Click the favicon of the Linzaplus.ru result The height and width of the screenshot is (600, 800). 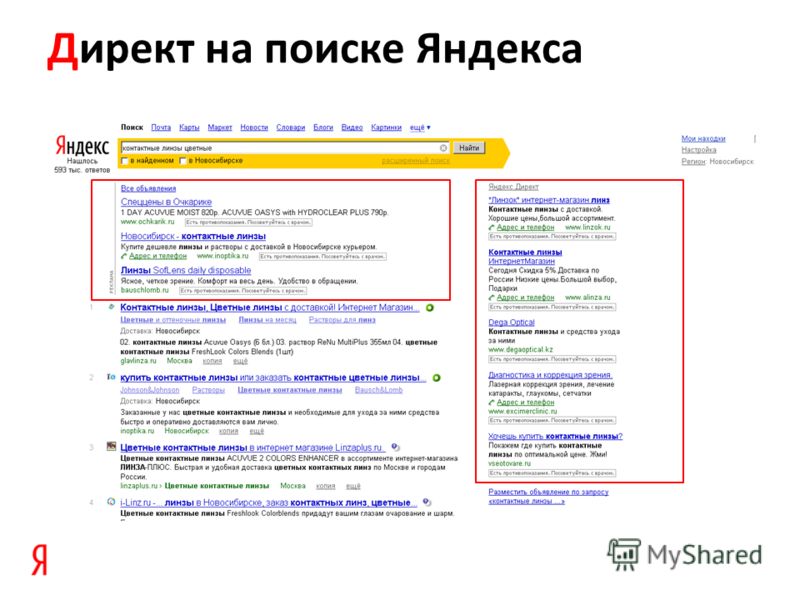tap(111, 447)
